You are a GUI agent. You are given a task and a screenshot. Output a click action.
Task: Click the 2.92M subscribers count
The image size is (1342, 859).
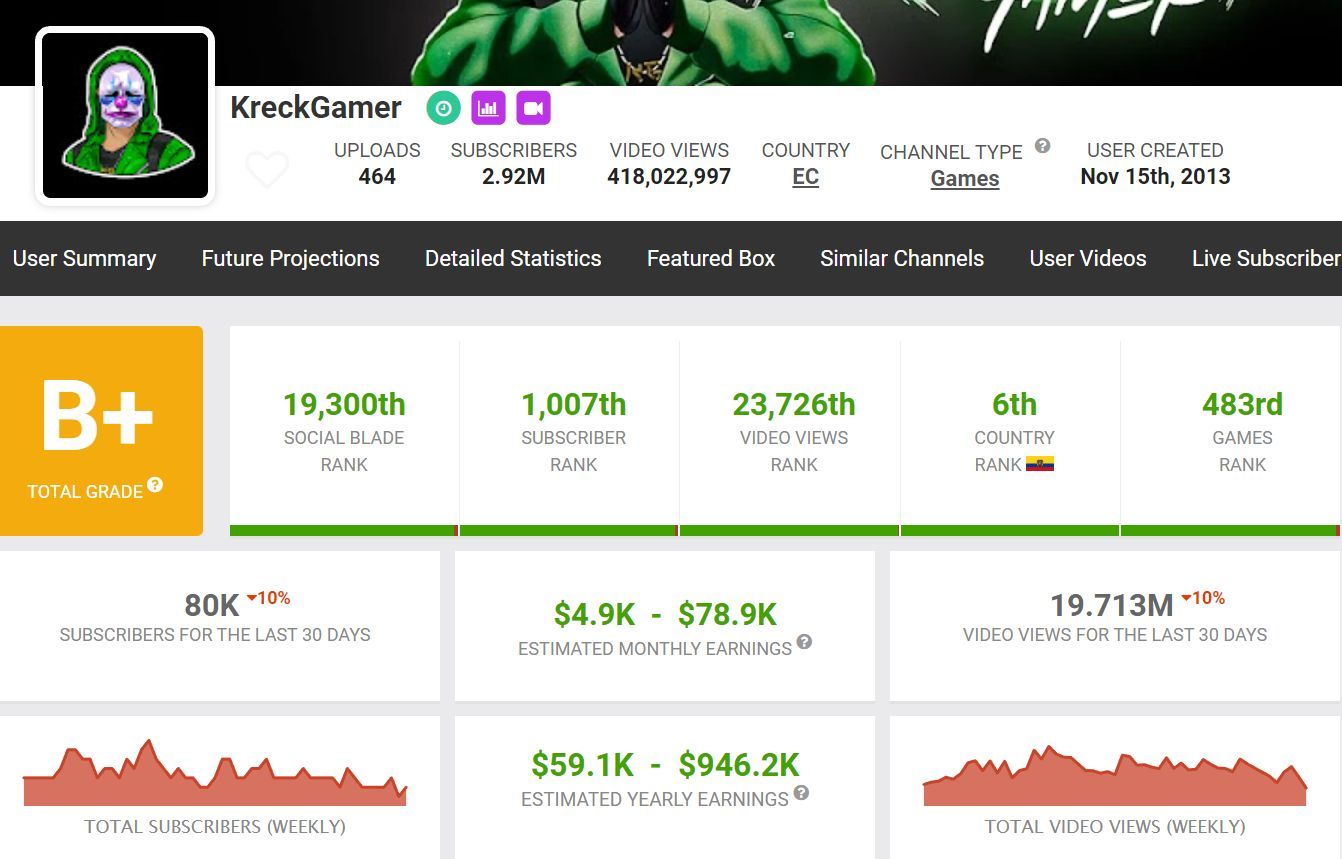[513, 176]
